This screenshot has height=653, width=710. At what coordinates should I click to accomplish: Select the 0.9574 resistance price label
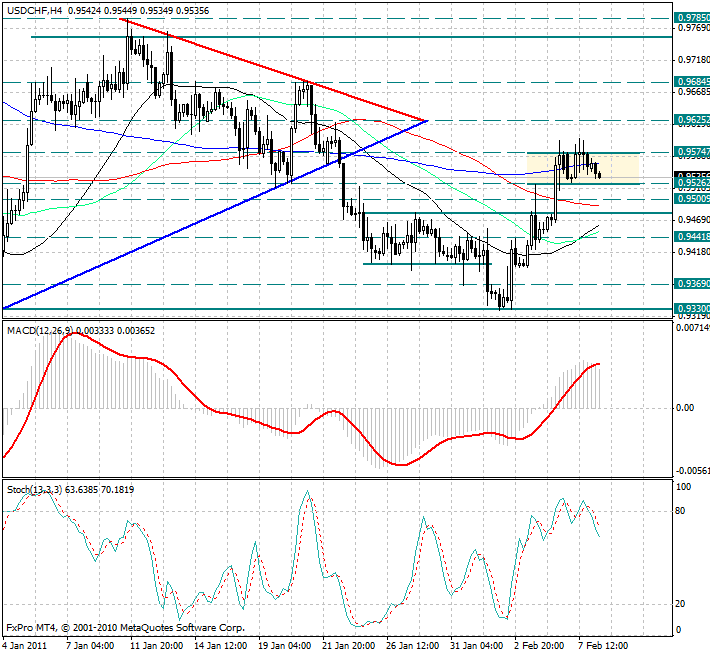[690, 151]
